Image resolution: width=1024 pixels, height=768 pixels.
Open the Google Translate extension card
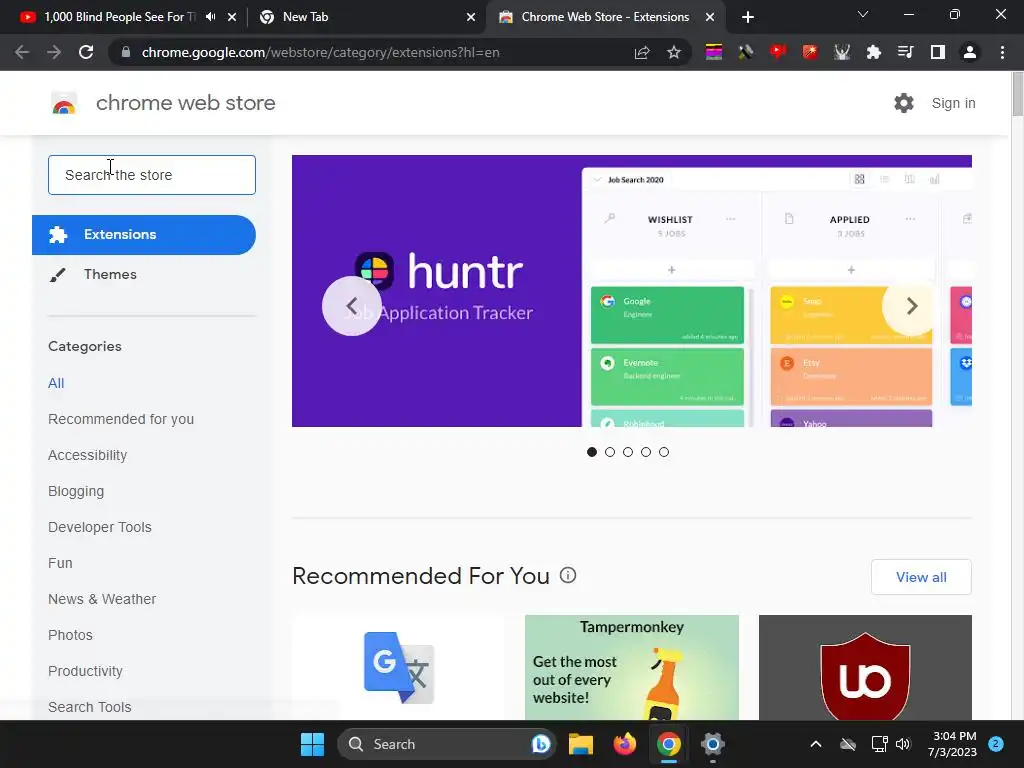[398, 667]
